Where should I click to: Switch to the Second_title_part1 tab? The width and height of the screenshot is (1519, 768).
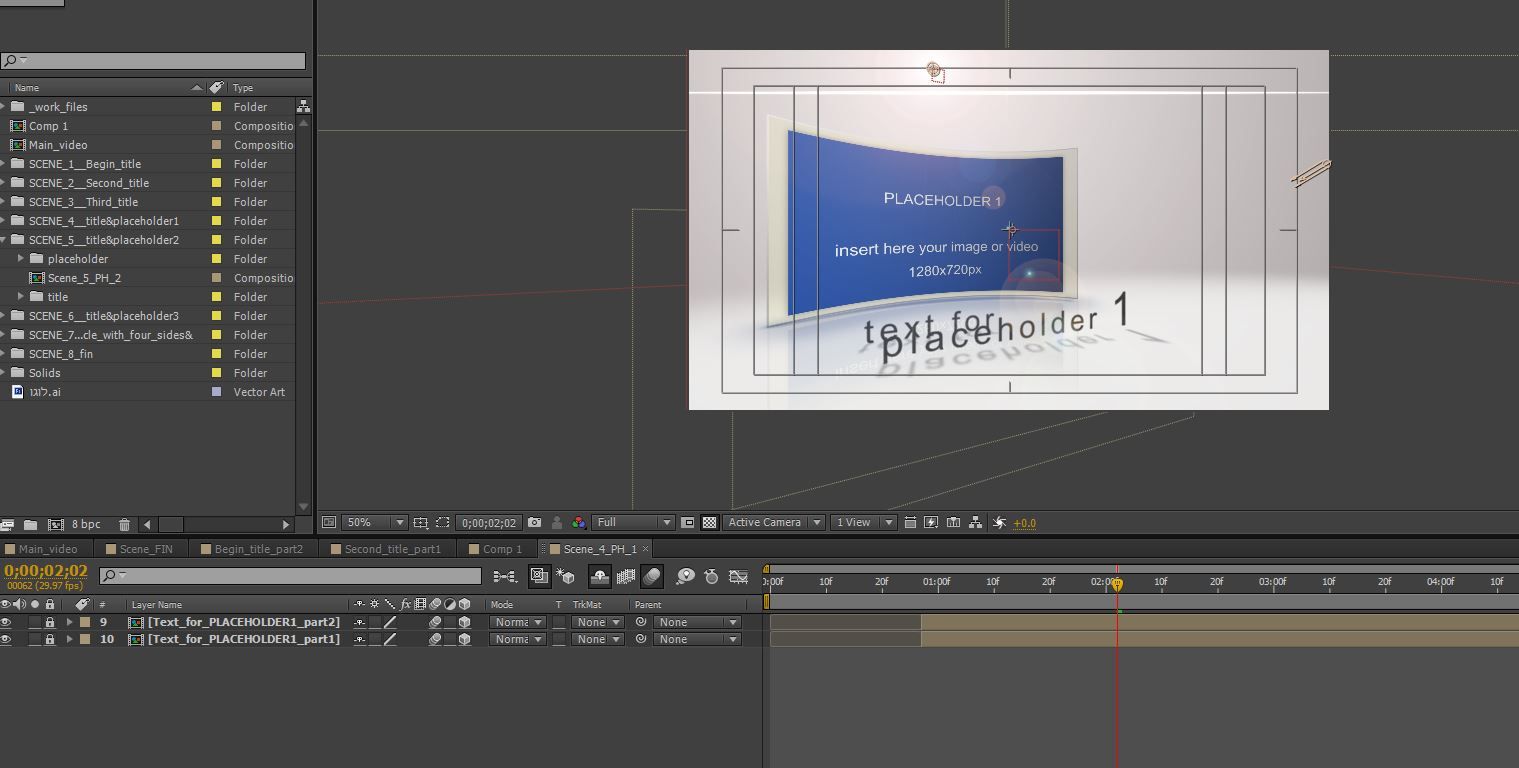click(392, 549)
